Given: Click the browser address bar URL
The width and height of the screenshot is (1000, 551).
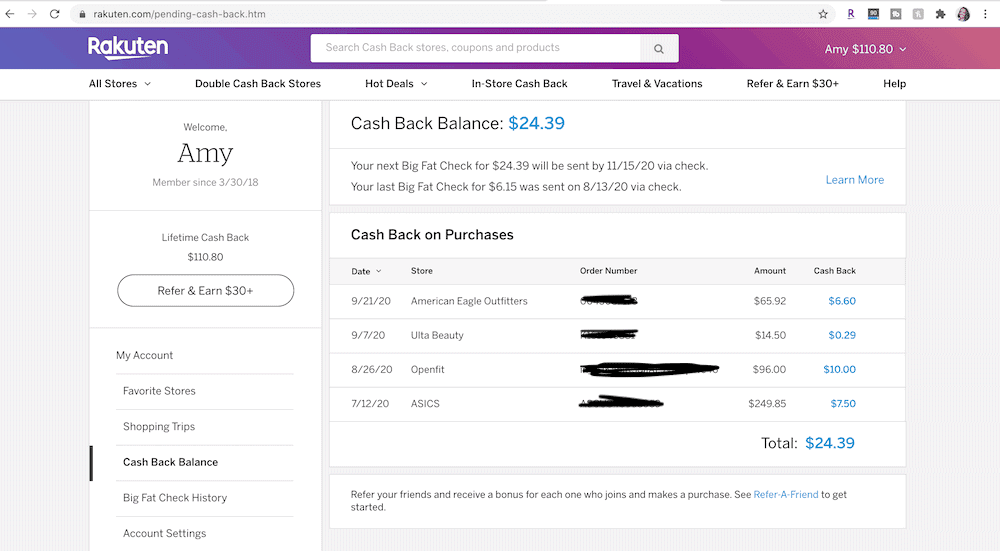Looking at the screenshot, I should point(179,14).
